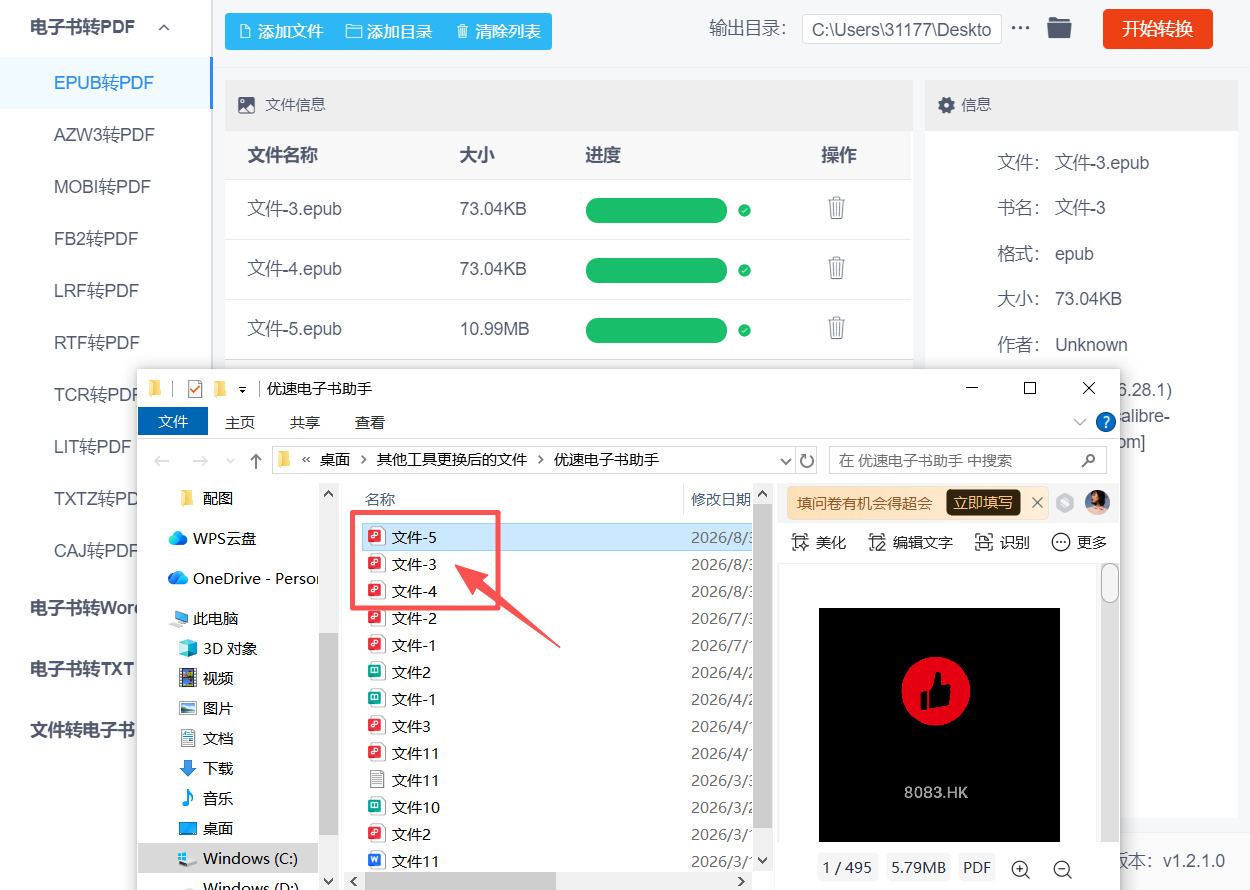Select 此电脑 in navigation pane
This screenshot has height=890, width=1250.
click(x=204, y=618)
